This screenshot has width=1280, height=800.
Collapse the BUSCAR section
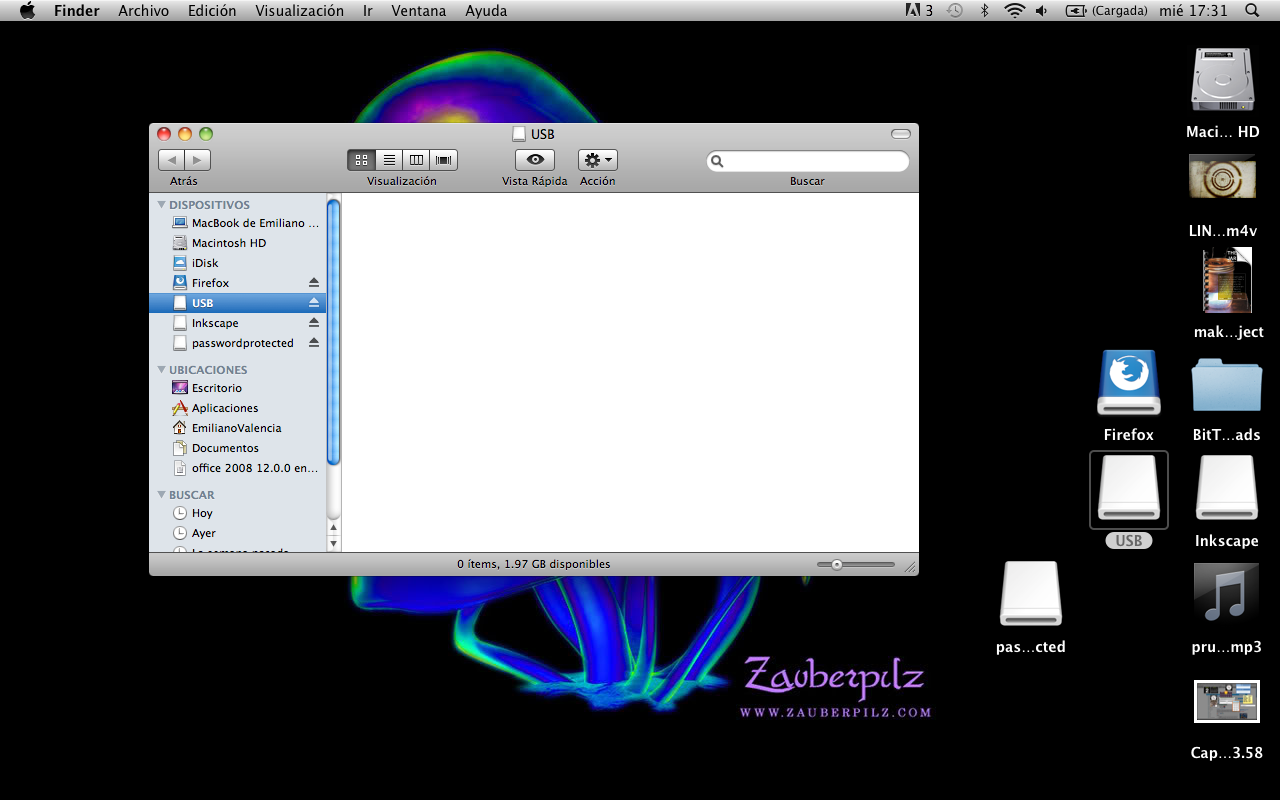[x=161, y=495]
